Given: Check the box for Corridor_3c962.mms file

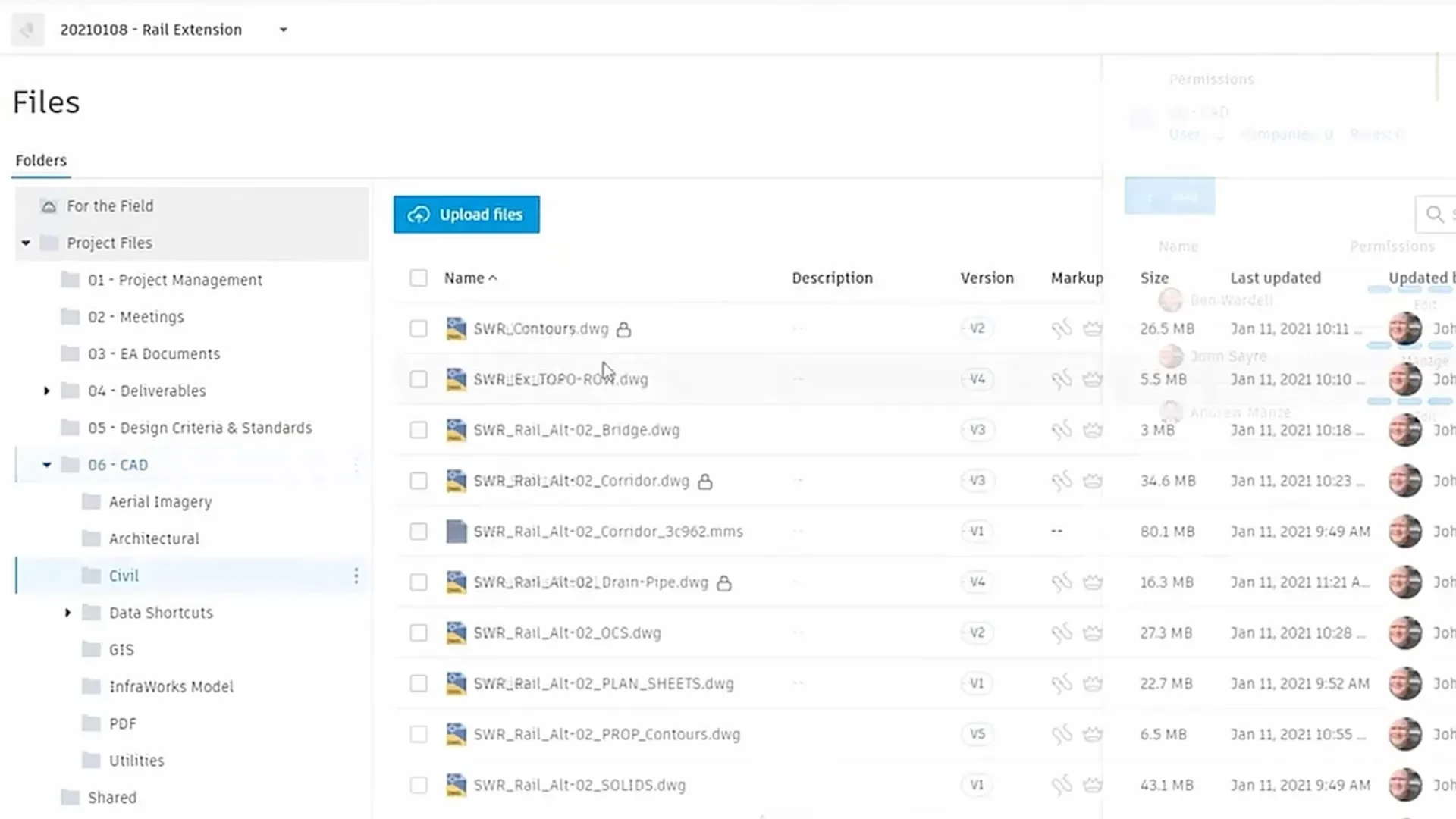Looking at the screenshot, I should pos(419,532).
